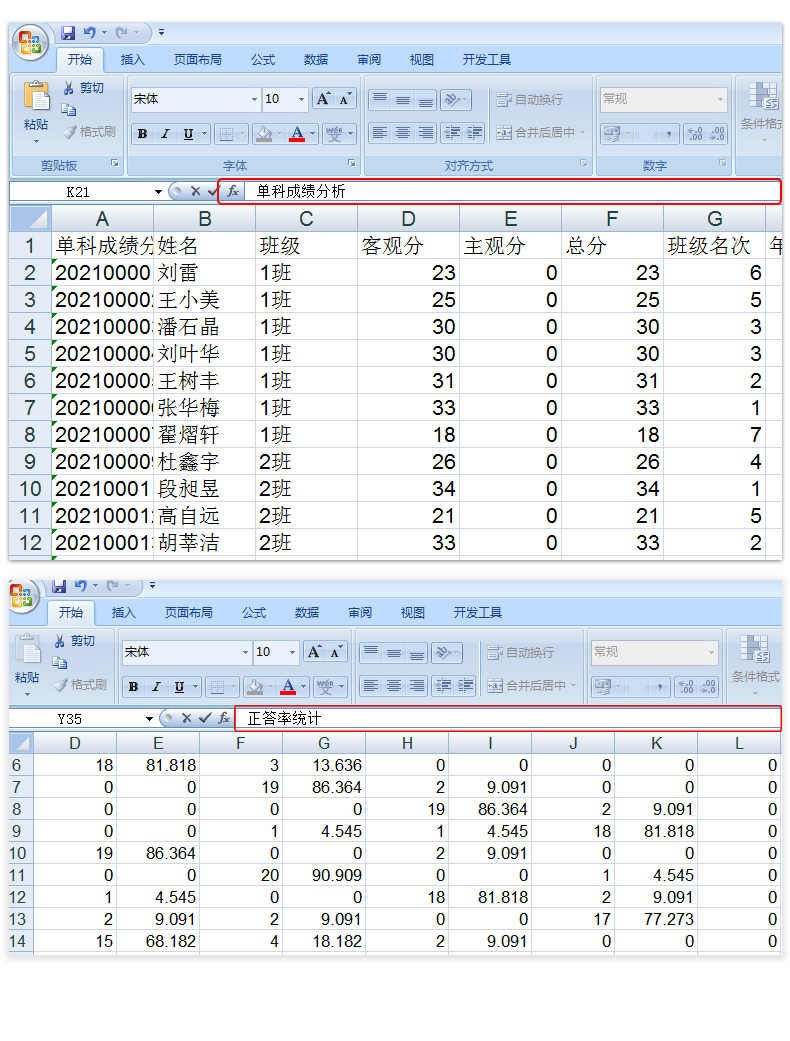Click the Insert Function fx icon above 单科成绩分析 sheet
The height and width of the screenshot is (1041, 790).
point(232,191)
